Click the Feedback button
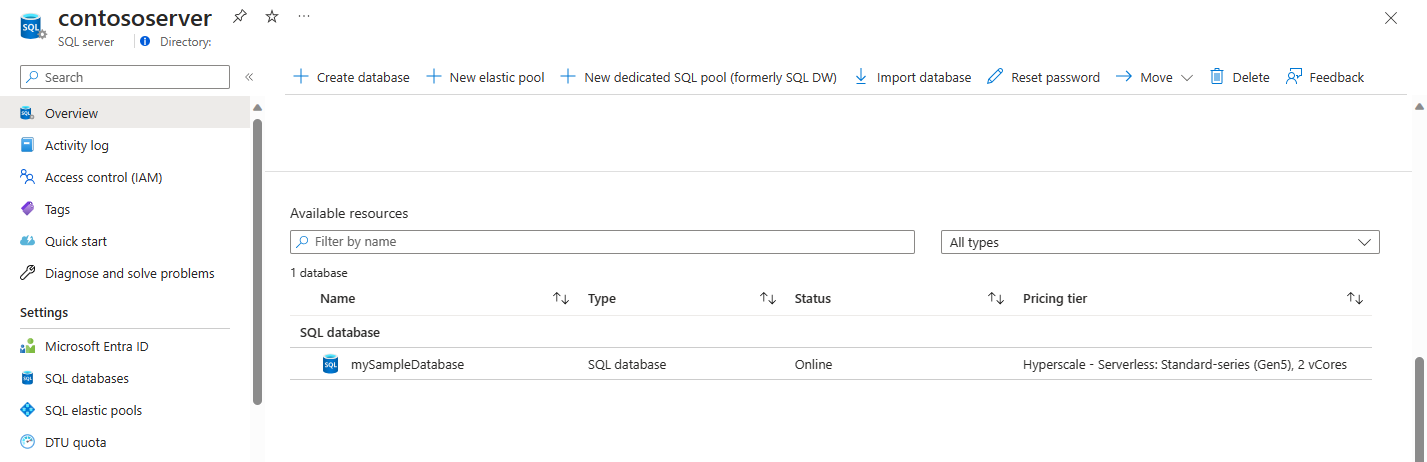Viewport: 1427px width, 462px height. tap(1325, 77)
